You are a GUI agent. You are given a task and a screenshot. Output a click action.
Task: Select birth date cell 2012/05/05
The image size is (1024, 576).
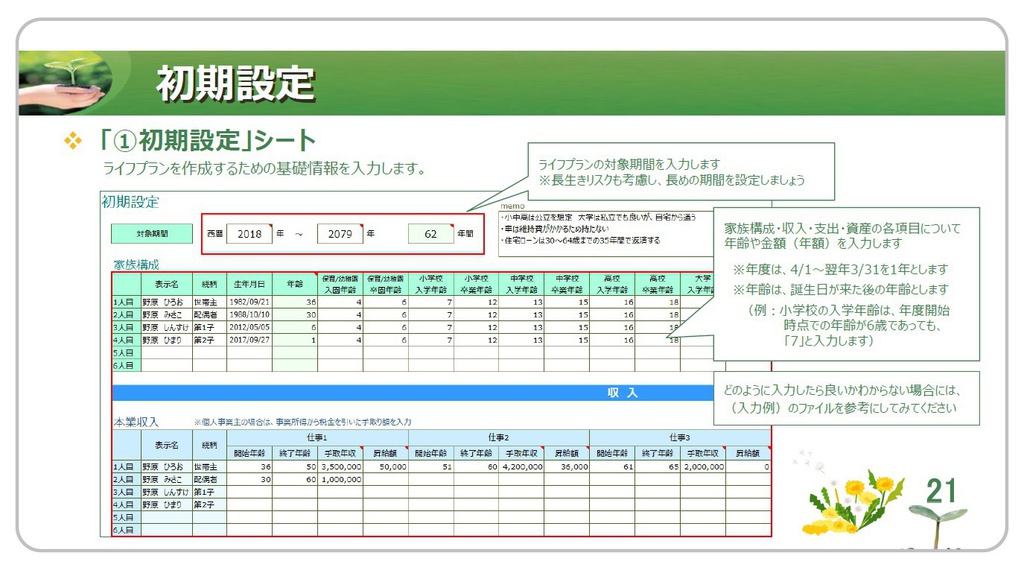click(249, 327)
